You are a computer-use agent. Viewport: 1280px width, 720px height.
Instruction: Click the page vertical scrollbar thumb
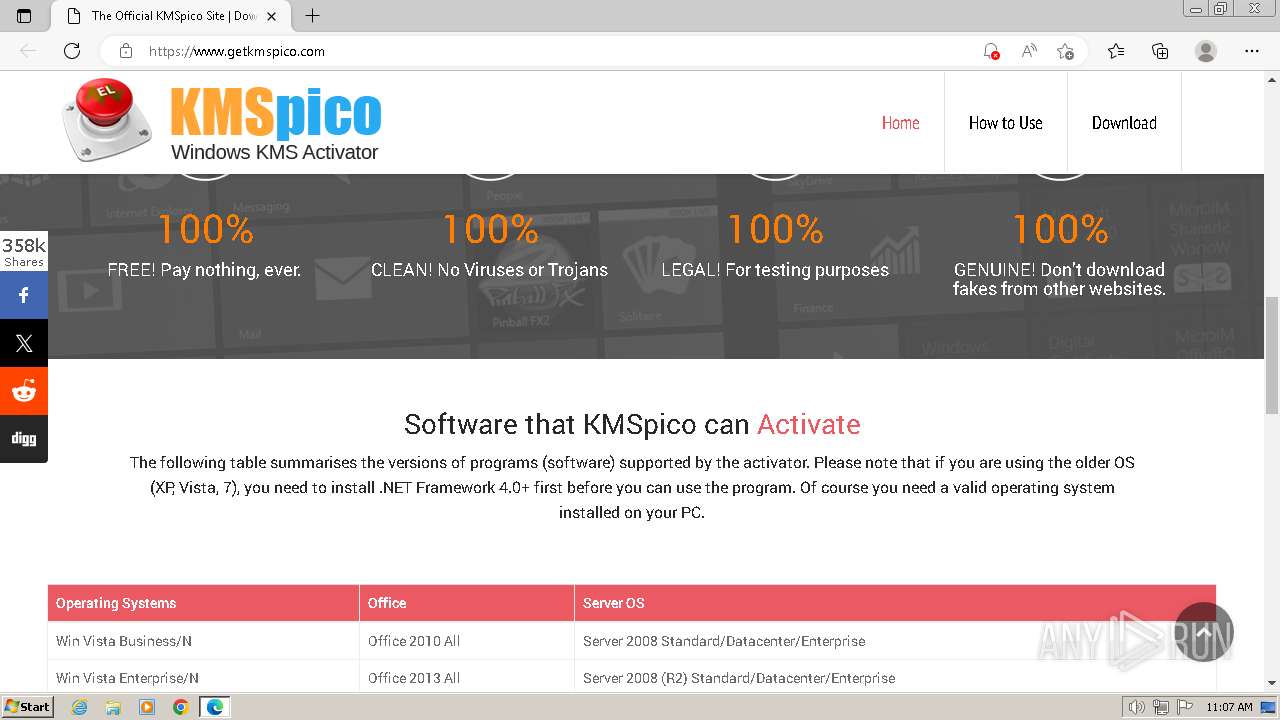pyautogui.click(x=1272, y=355)
